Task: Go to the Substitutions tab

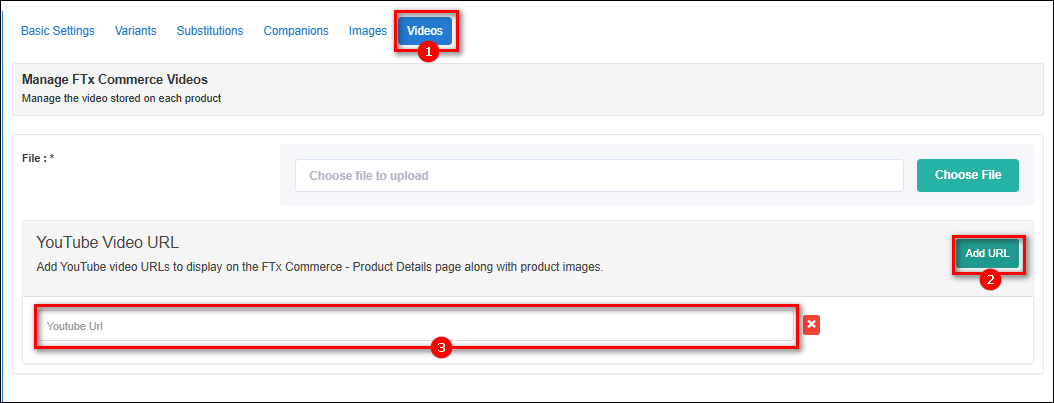Action: tap(210, 31)
